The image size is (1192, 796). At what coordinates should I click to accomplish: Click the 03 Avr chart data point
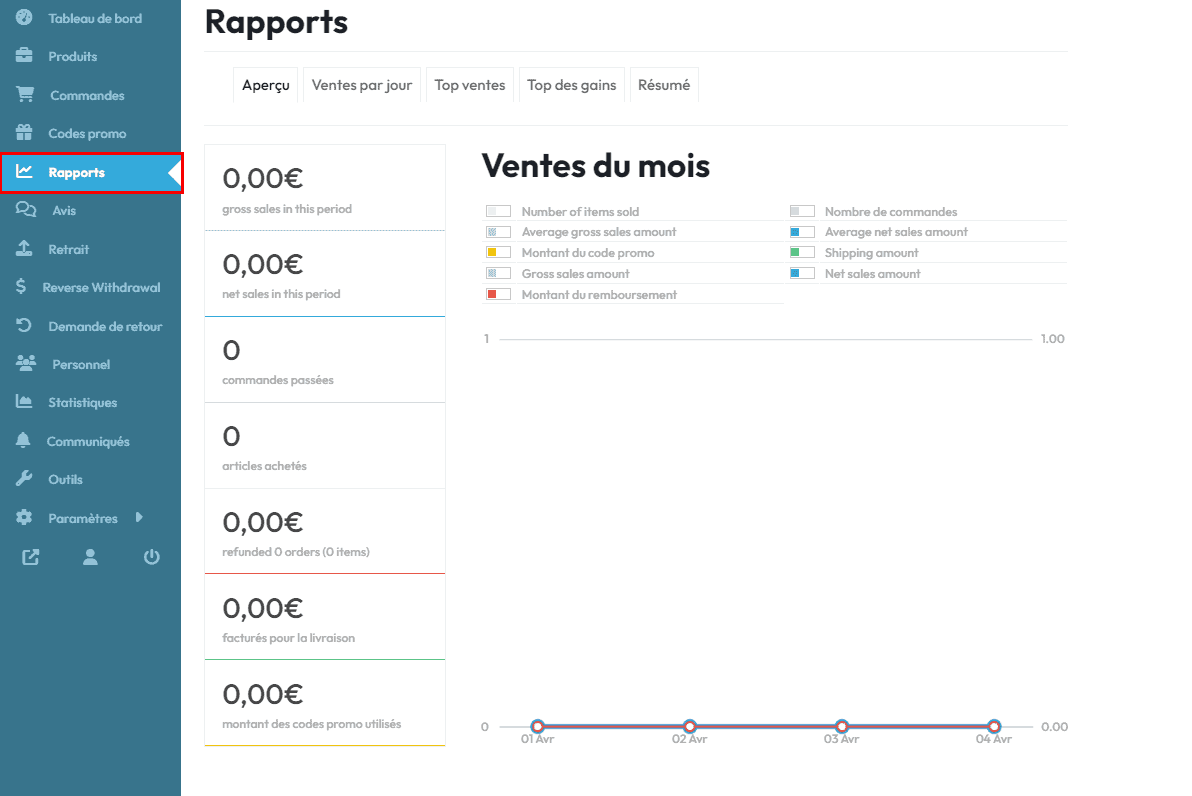coord(842,726)
